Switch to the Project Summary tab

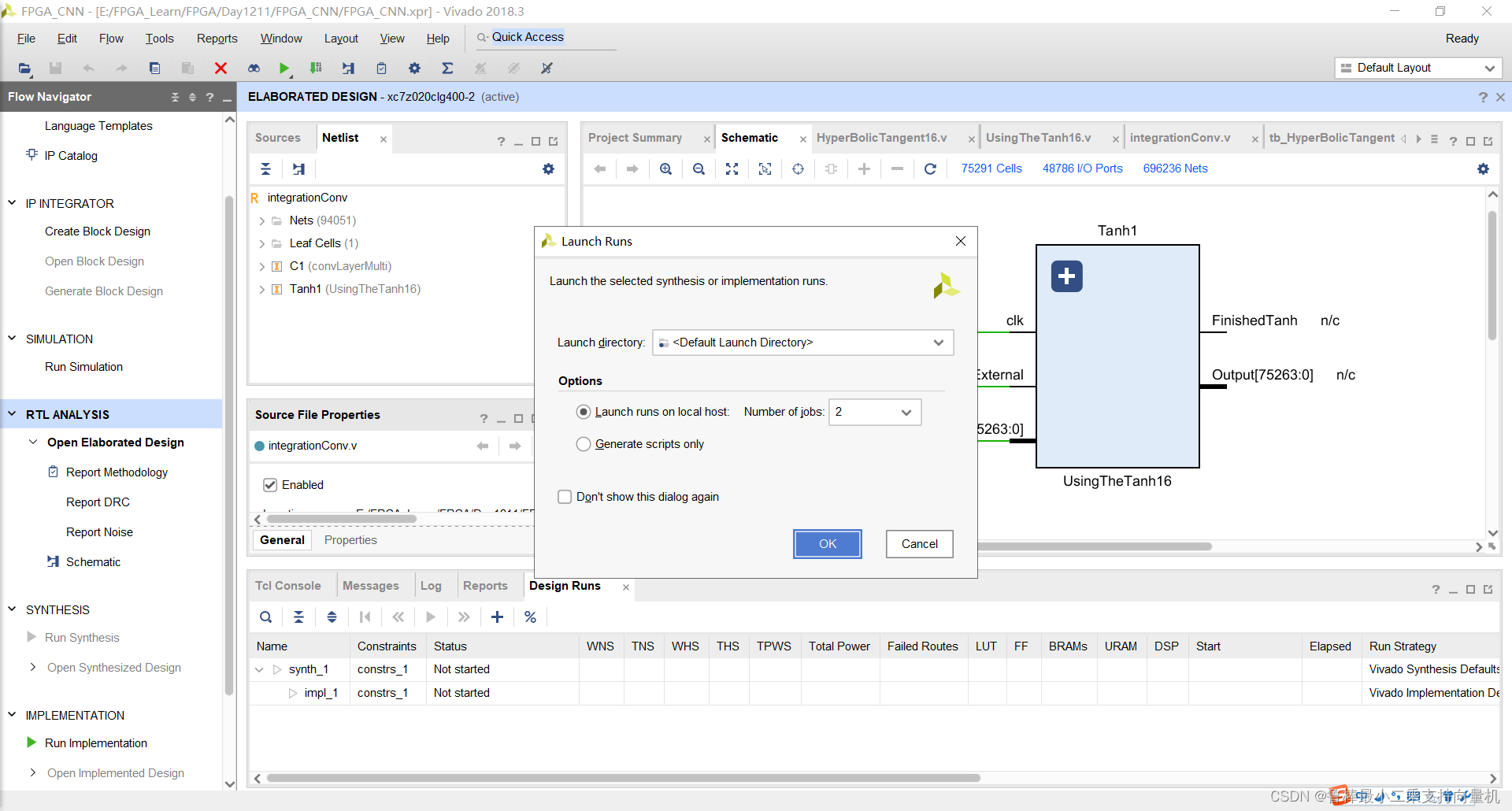click(635, 138)
